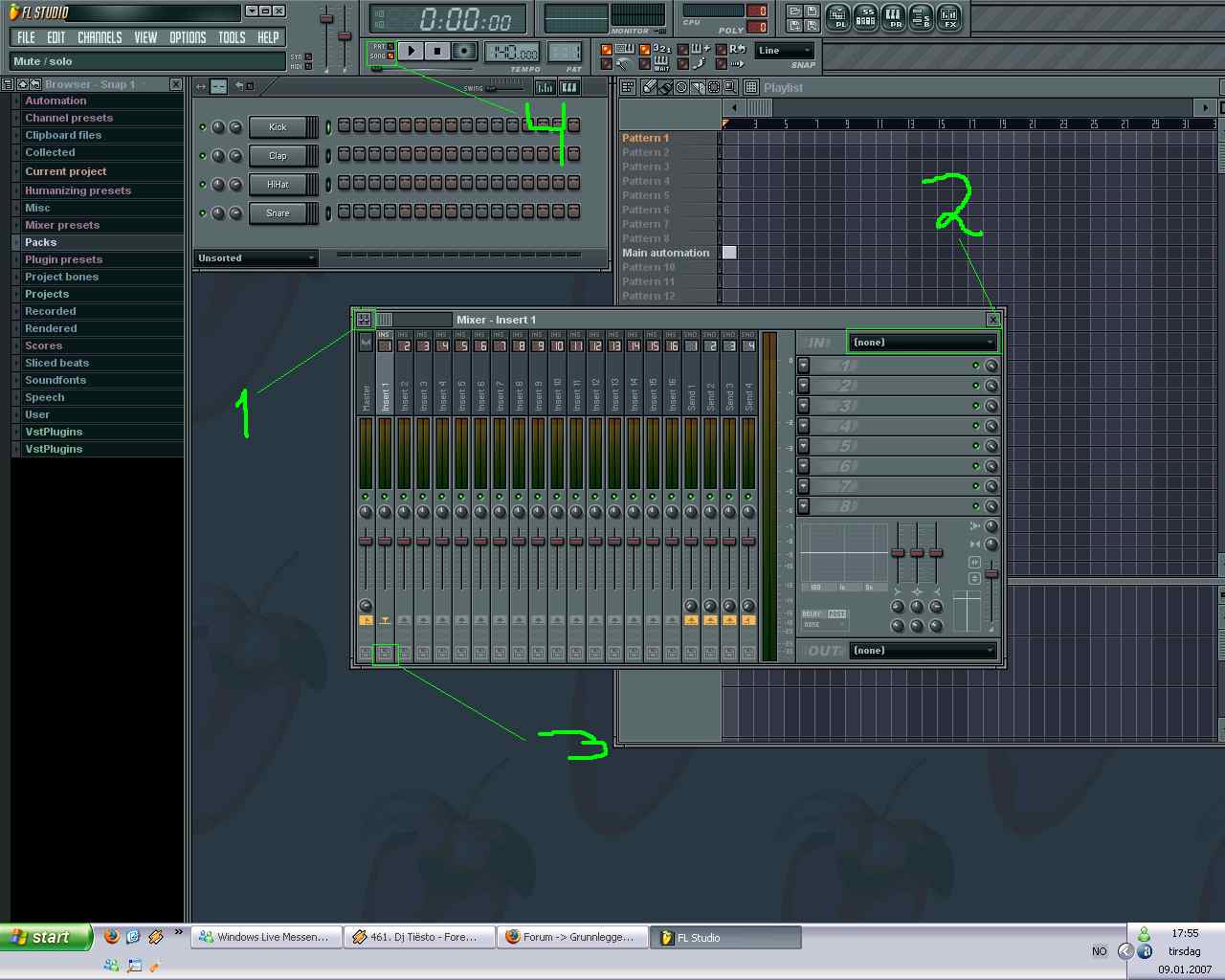Select the Select tool in Playlist toolbar

(714, 87)
